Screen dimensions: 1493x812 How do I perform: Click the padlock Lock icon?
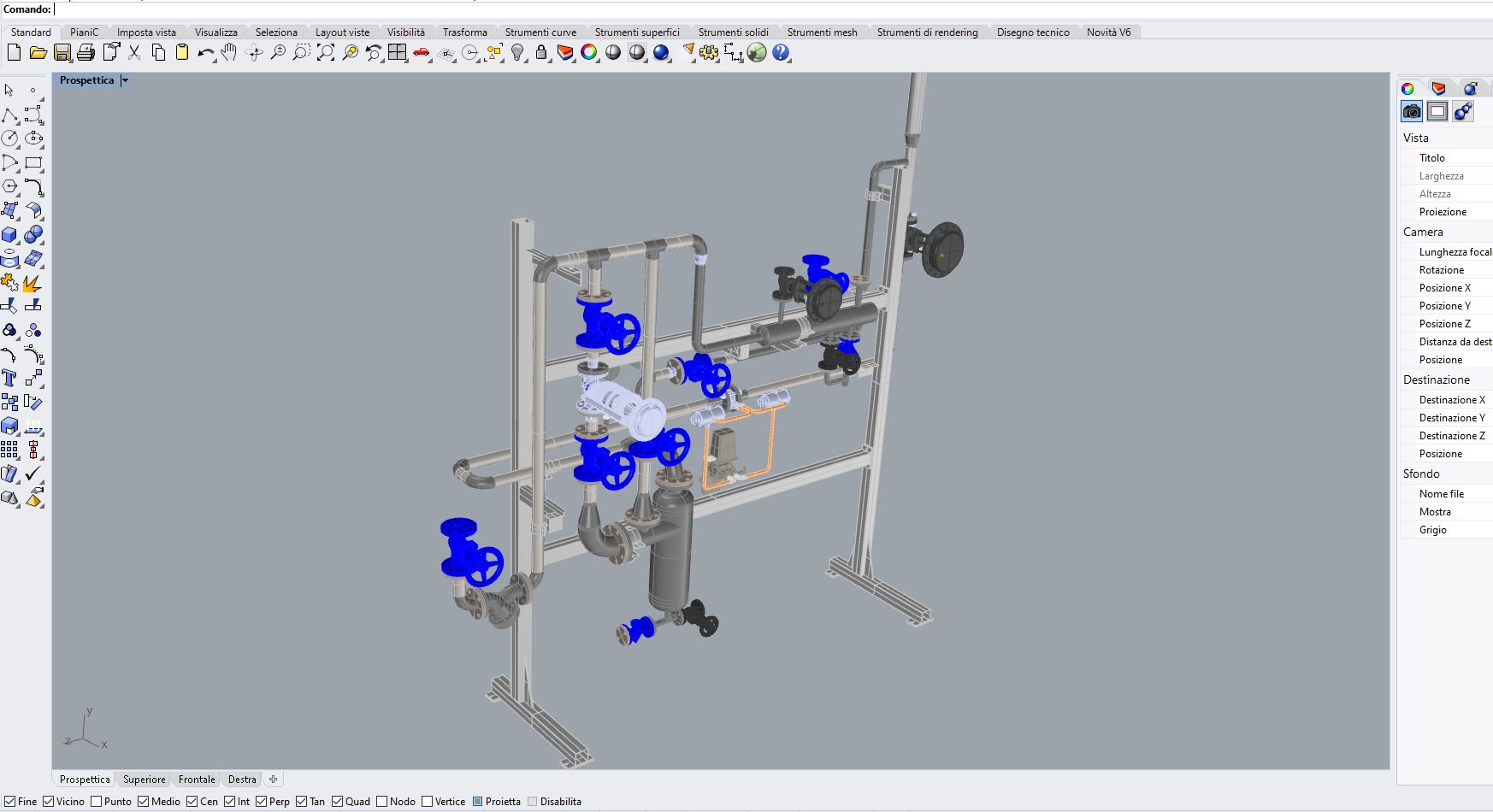coord(540,53)
